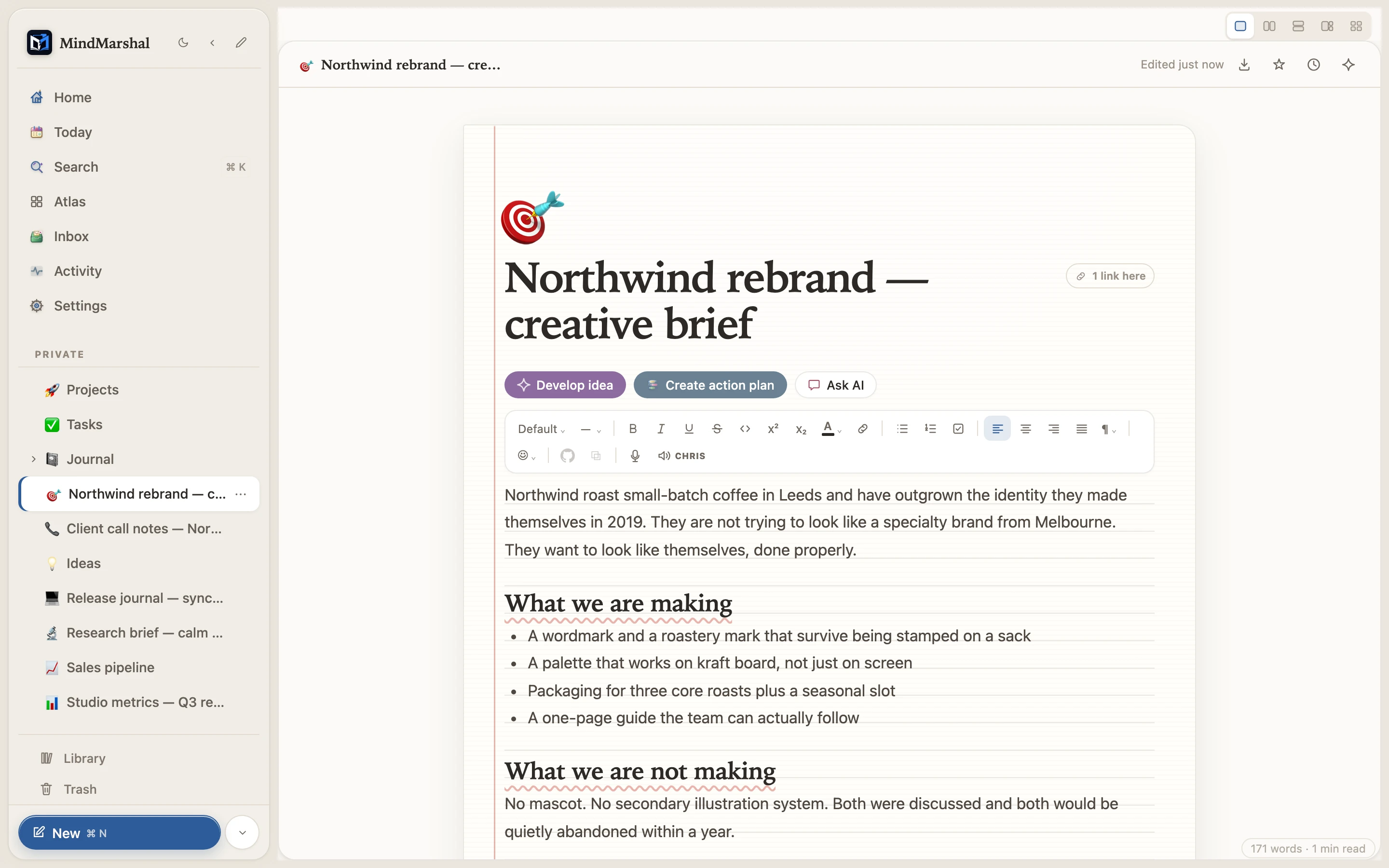Open version history with the clock icon
This screenshot has height=868, width=1389.
[1314, 65]
